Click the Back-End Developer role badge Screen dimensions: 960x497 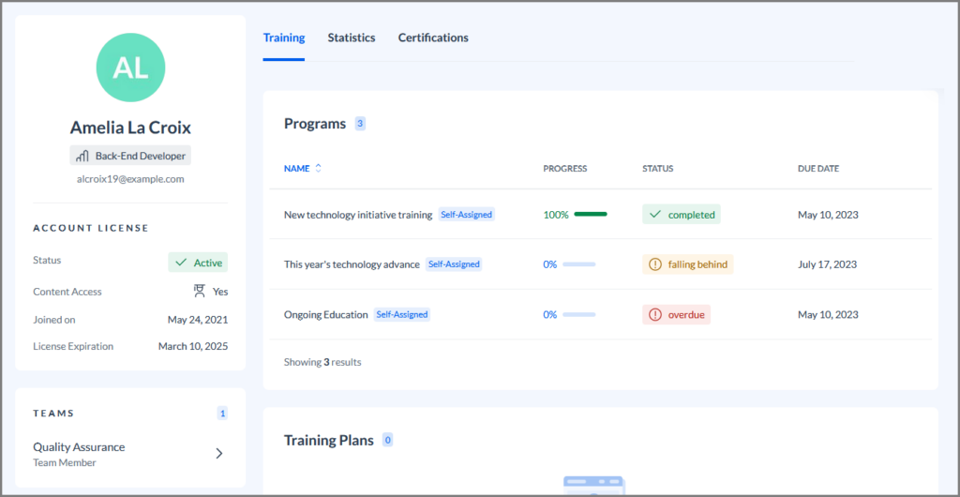(x=130, y=155)
